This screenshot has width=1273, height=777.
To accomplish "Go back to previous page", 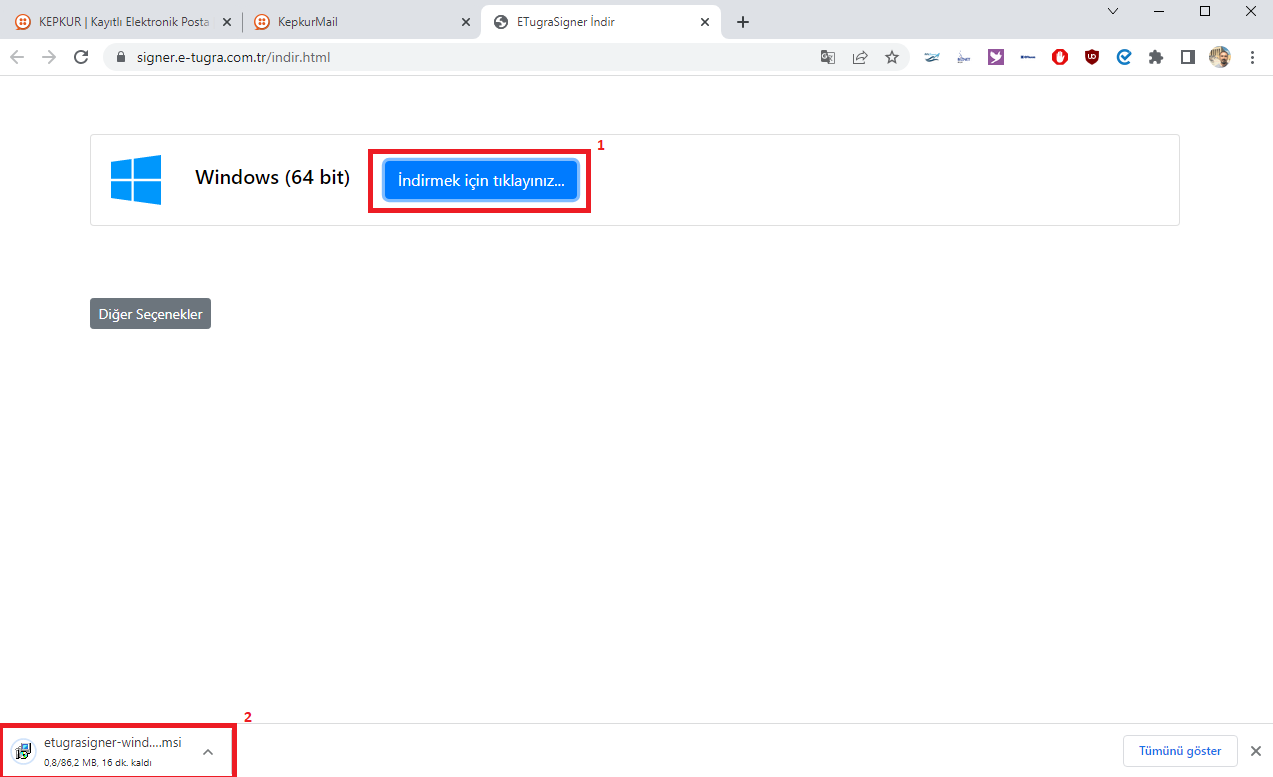I will pos(17,57).
